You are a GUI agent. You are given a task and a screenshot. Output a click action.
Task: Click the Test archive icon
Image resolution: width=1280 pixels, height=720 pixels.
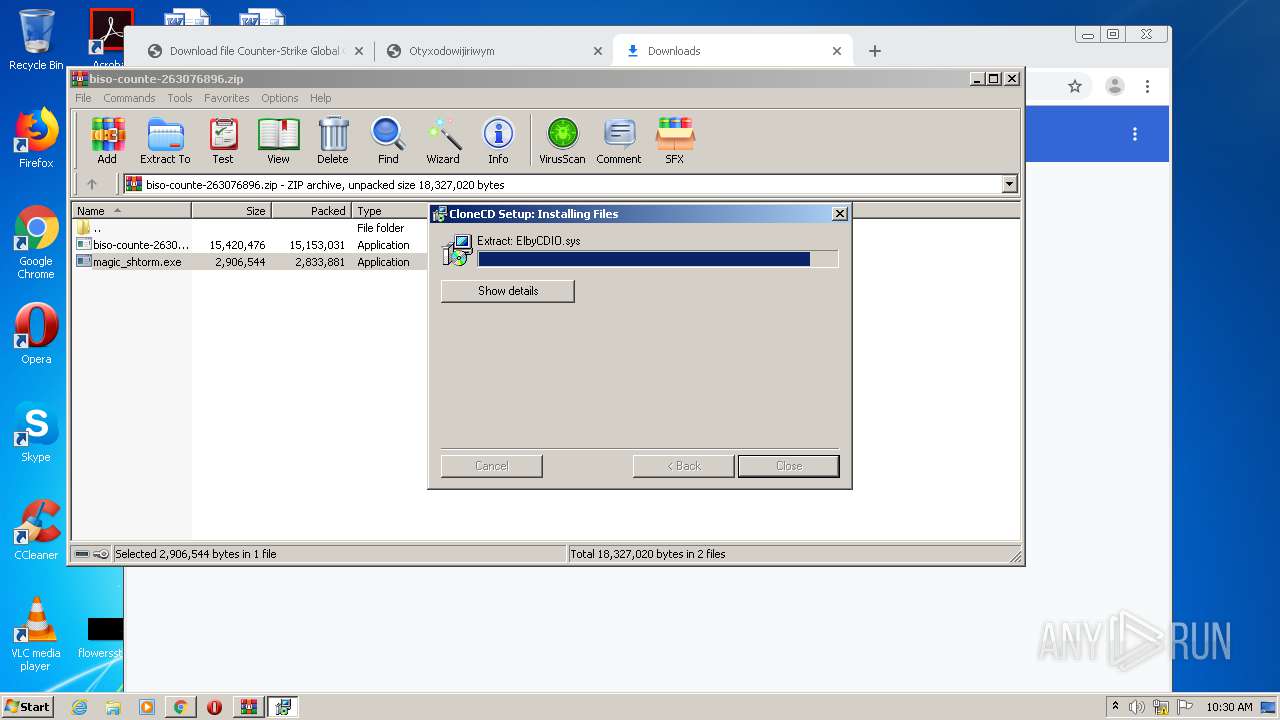coord(223,140)
